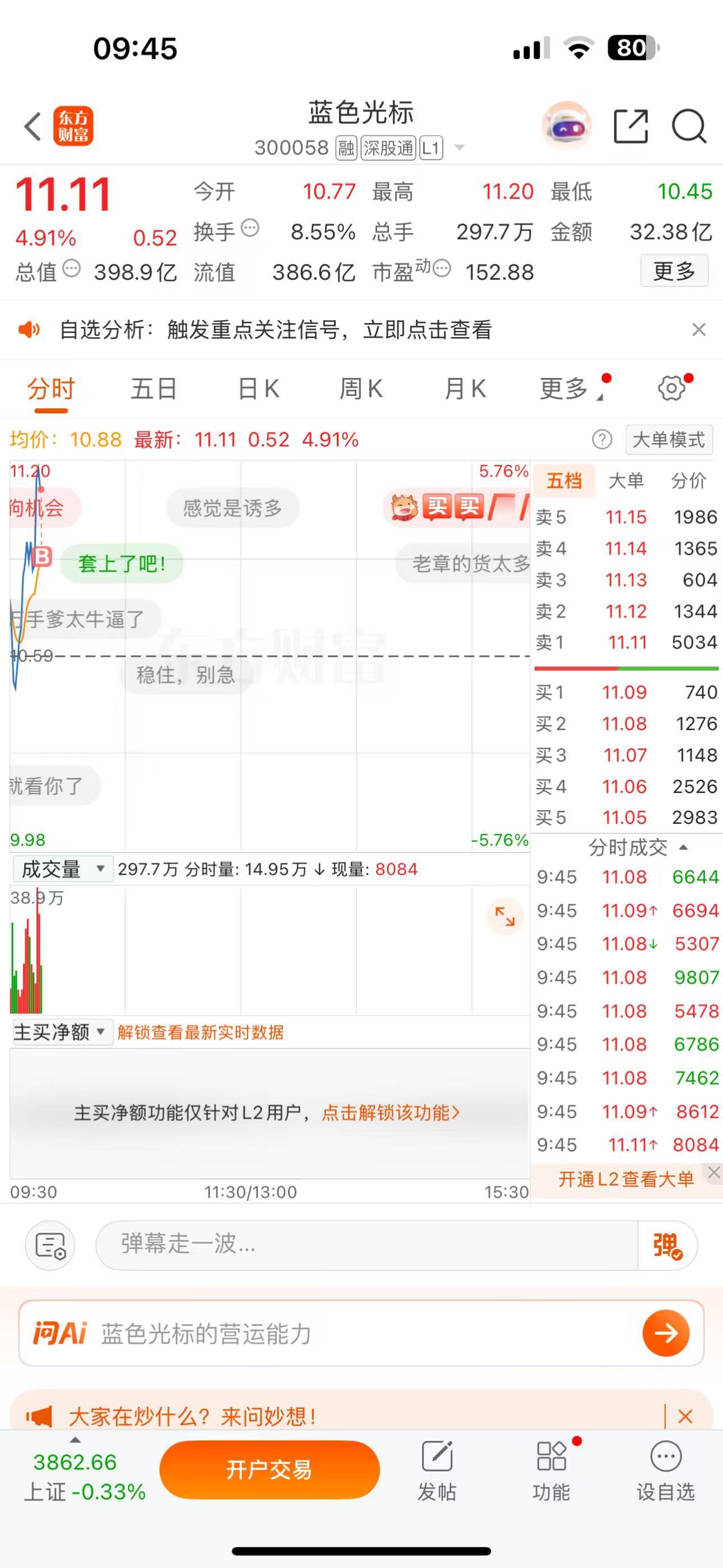
Task: Tap the L1 level tag
Action: point(431,148)
